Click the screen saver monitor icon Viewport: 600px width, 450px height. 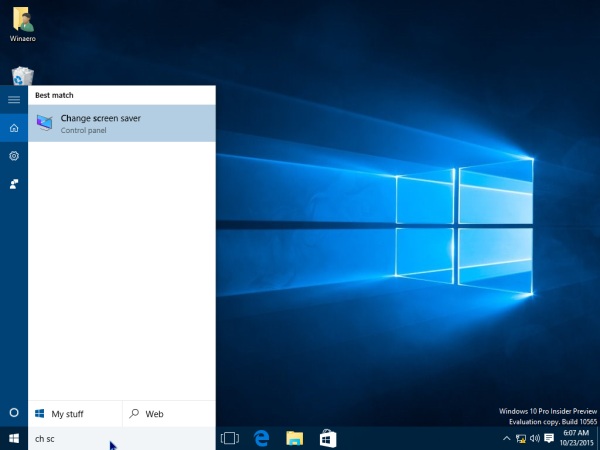pos(45,123)
